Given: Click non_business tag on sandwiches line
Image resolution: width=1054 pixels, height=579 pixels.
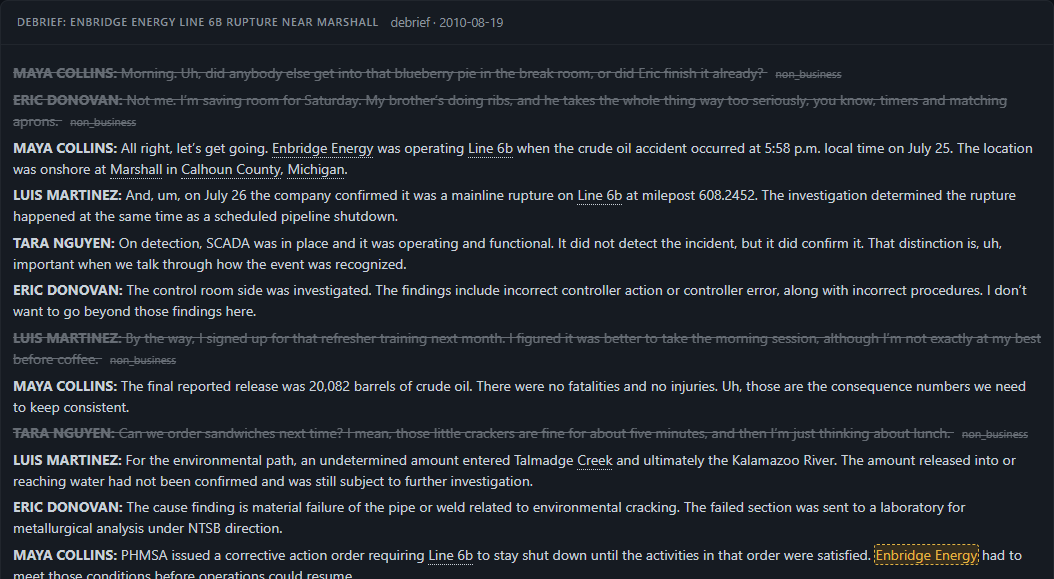Looking at the screenshot, I should pyautogui.click(x=995, y=434).
